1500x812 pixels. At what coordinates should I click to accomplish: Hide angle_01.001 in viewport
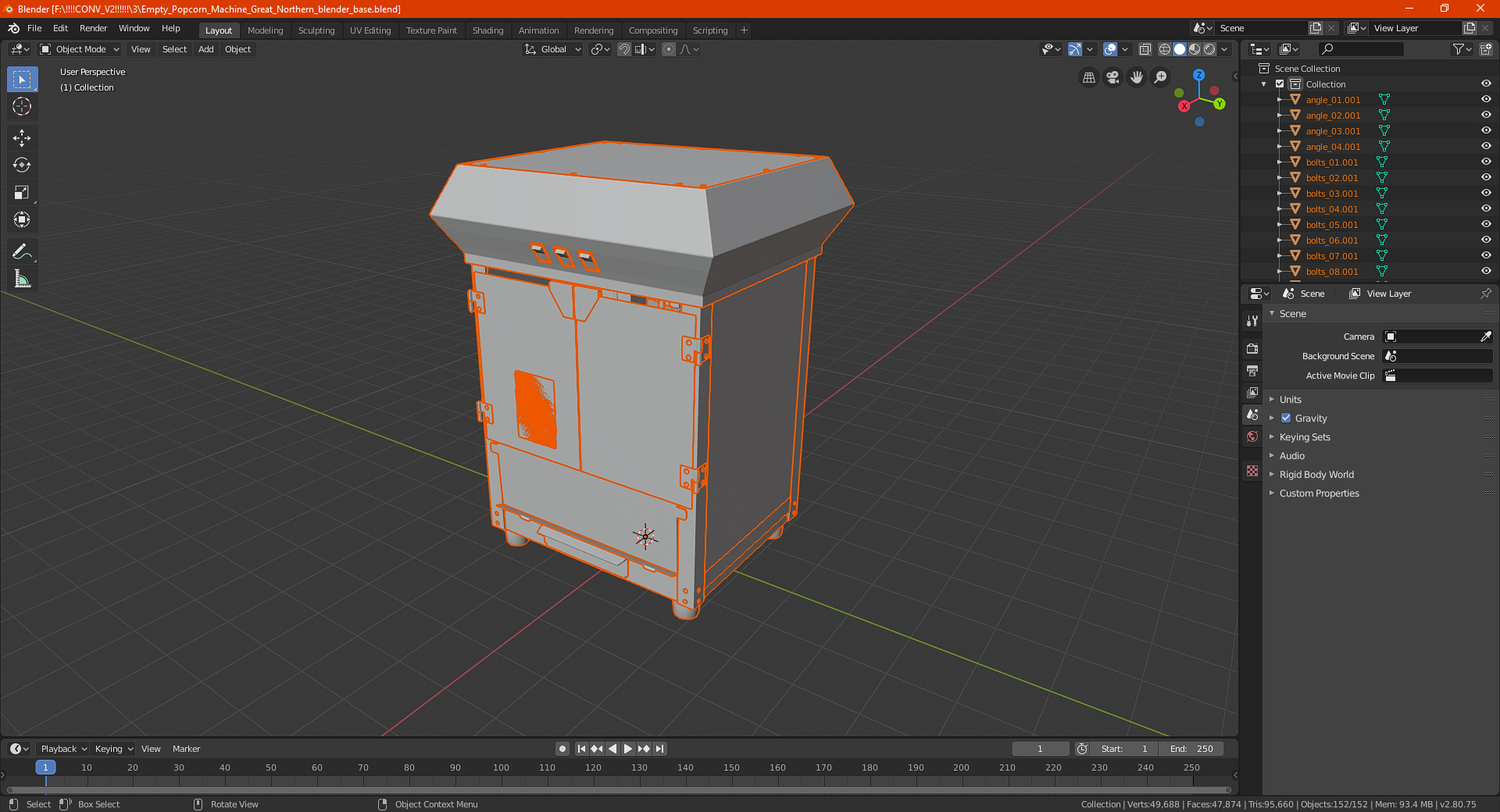point(1486,99)
